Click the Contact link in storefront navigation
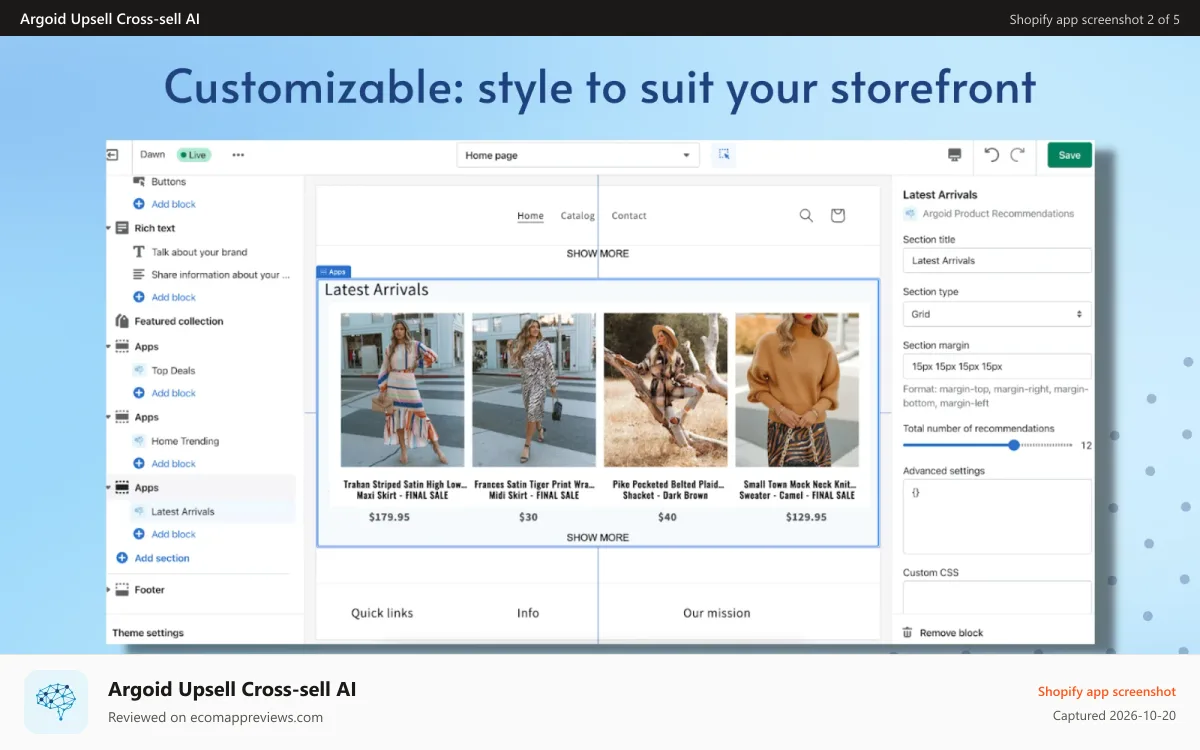The image size is (1200, 750). (629, 215)
